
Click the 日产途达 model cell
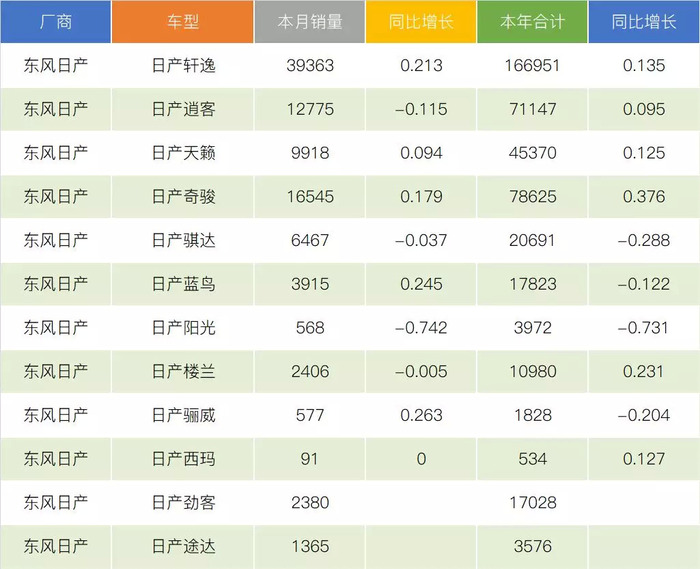click(183, 547)
